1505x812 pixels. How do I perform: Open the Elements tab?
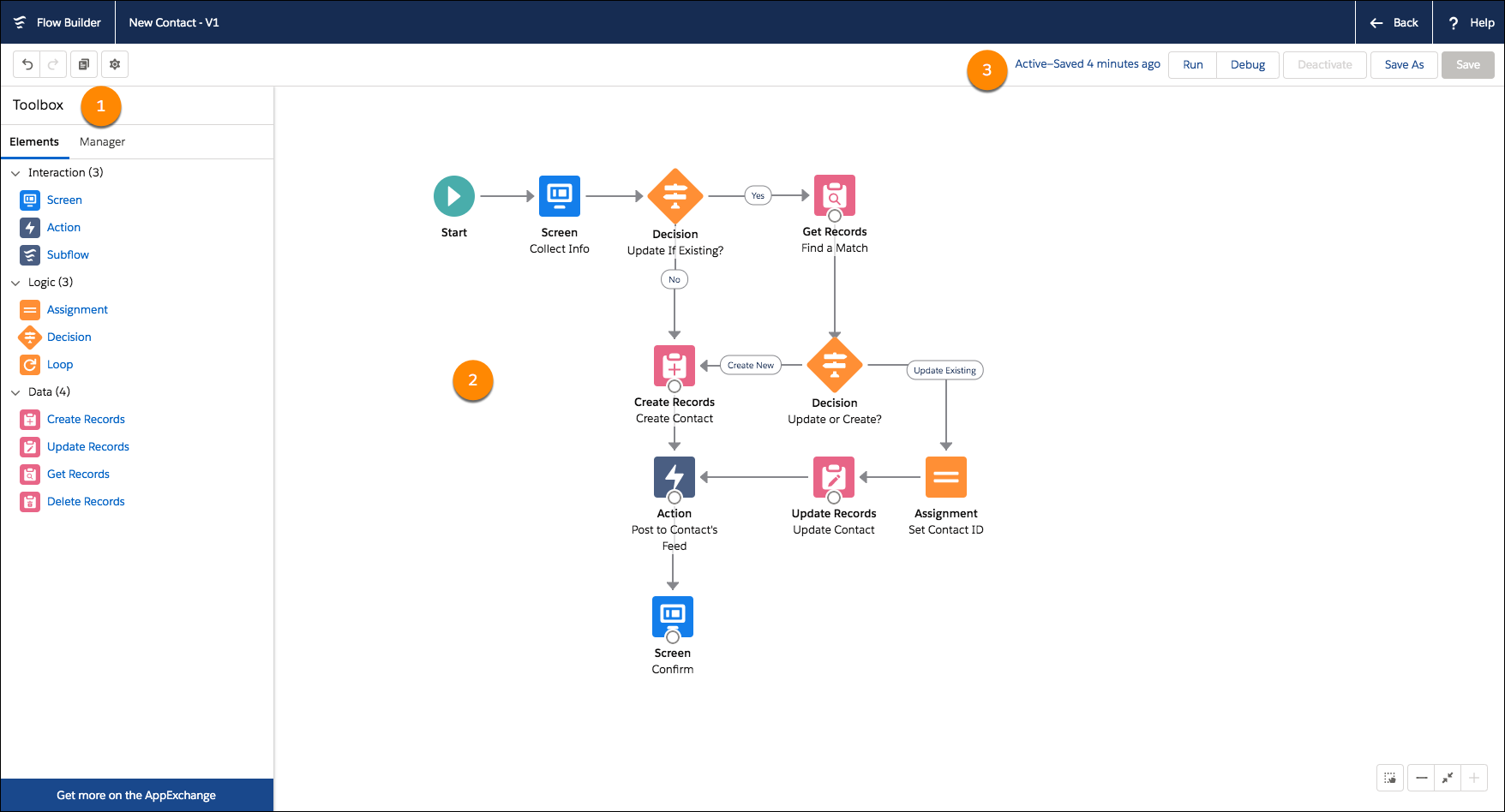(34, 141)
